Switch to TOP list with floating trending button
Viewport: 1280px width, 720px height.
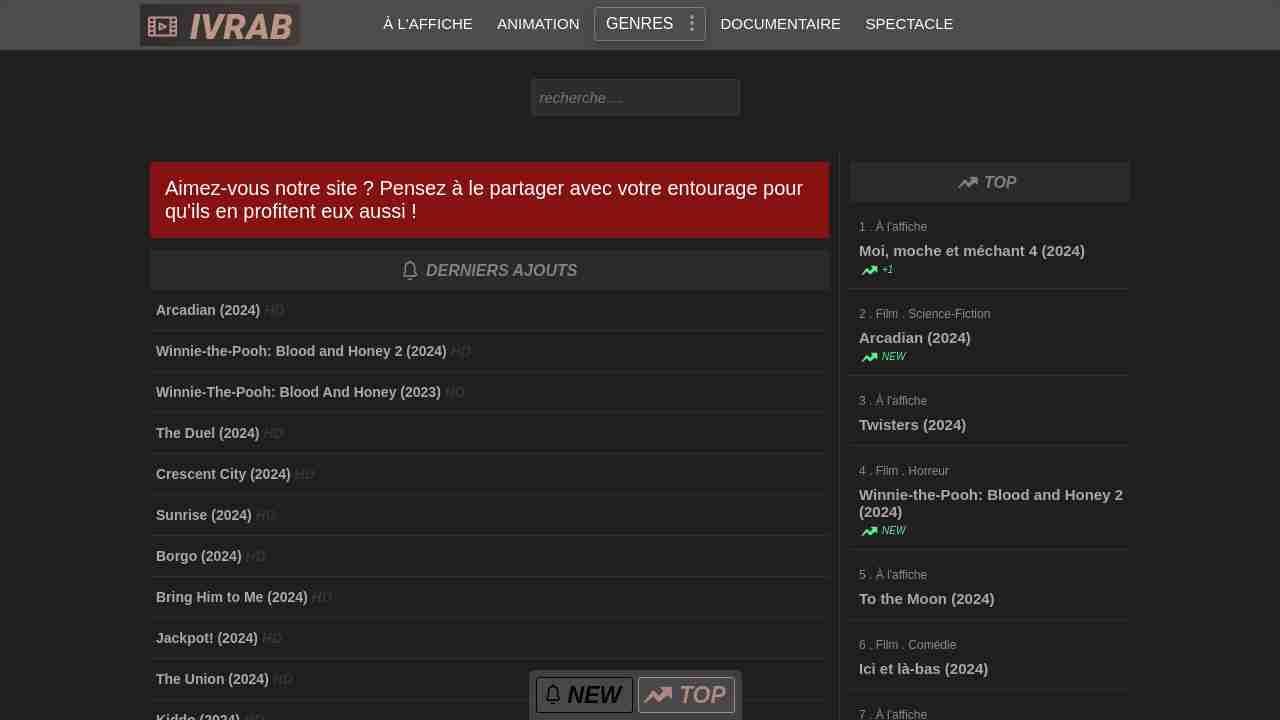pyautogui.click(x=686, y=695)
